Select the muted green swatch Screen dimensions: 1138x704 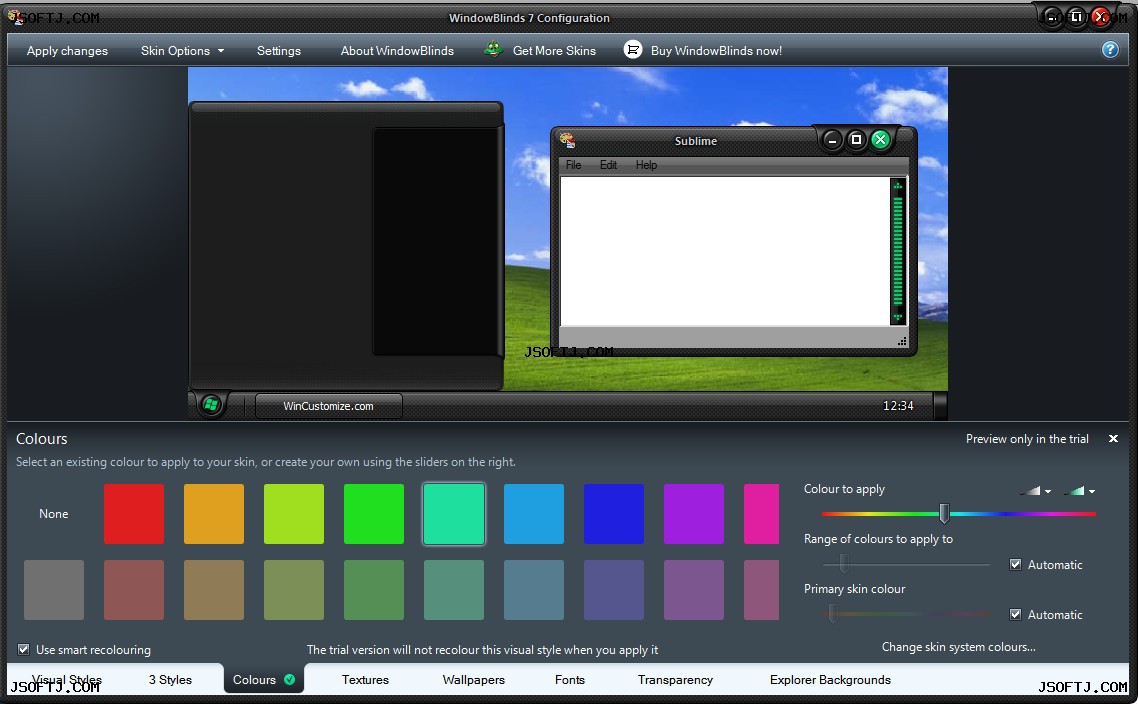374,590
